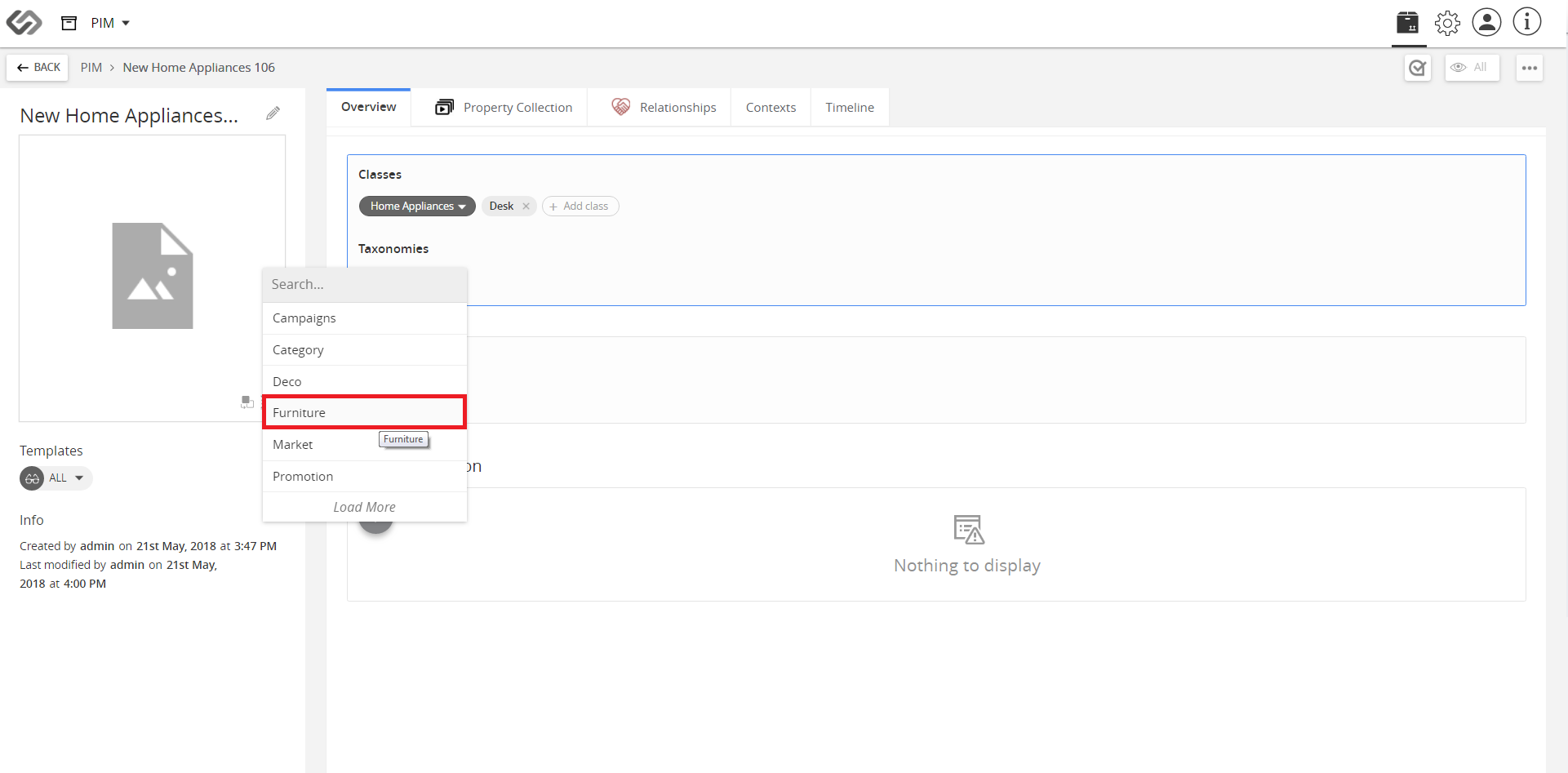The height and width of the screenshot is (773, 1568).
Task: Click the refresh check icon button
Action: 1418,68
